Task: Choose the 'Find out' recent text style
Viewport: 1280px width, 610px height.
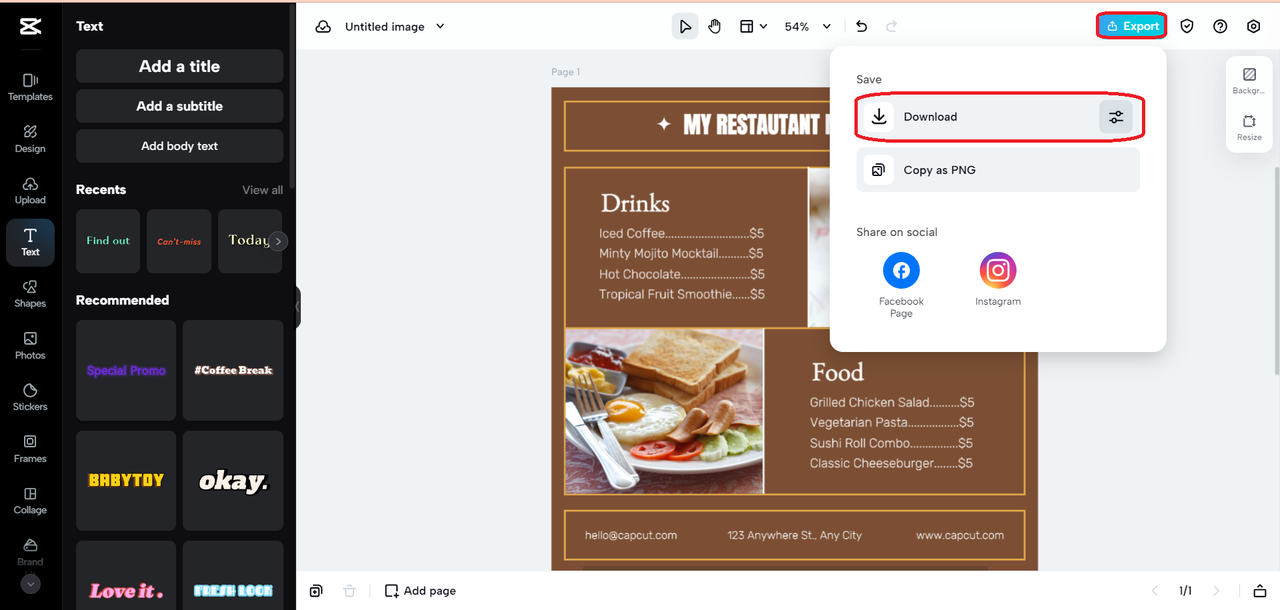Action: pyautogui.click(x=108, y=241)
